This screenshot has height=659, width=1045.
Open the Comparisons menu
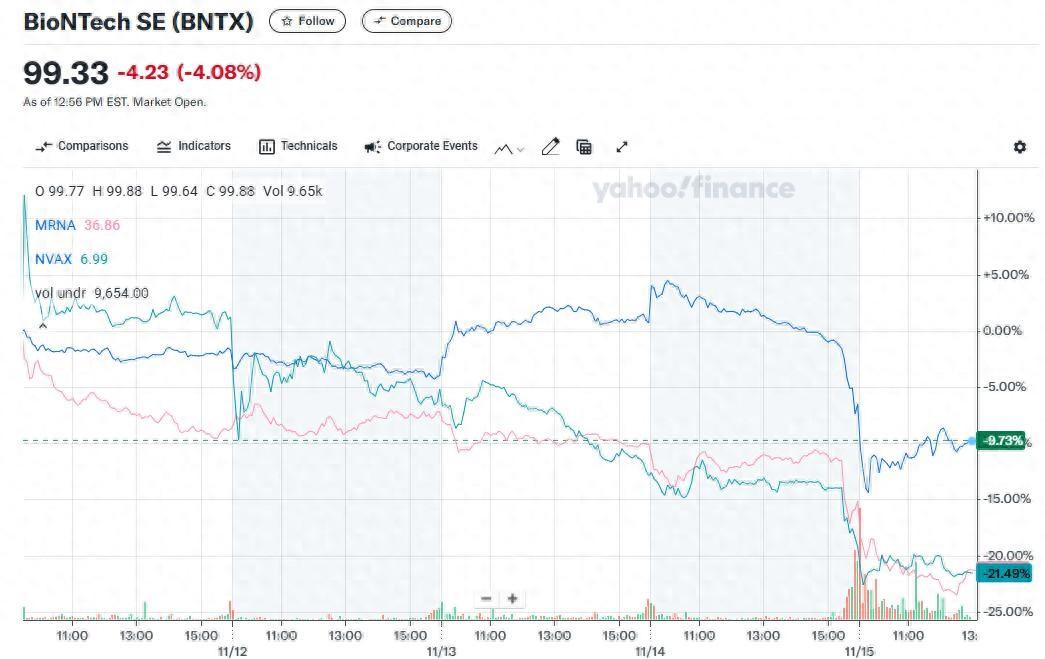[x=82, y=146]
